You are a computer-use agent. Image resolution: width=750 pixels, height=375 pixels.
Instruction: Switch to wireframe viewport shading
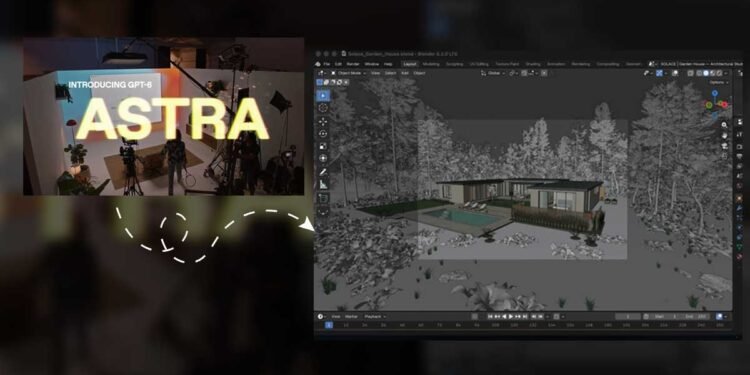699,73
